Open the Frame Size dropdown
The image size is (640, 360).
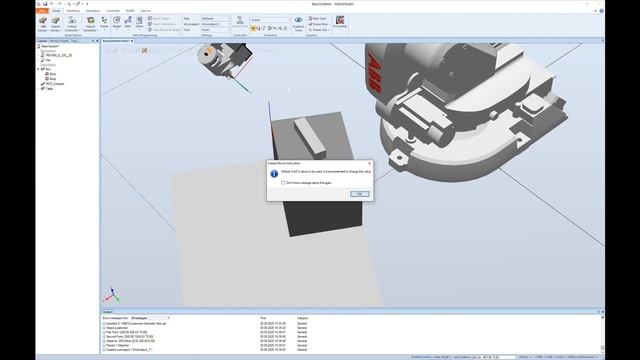click(x=318, y=30)
